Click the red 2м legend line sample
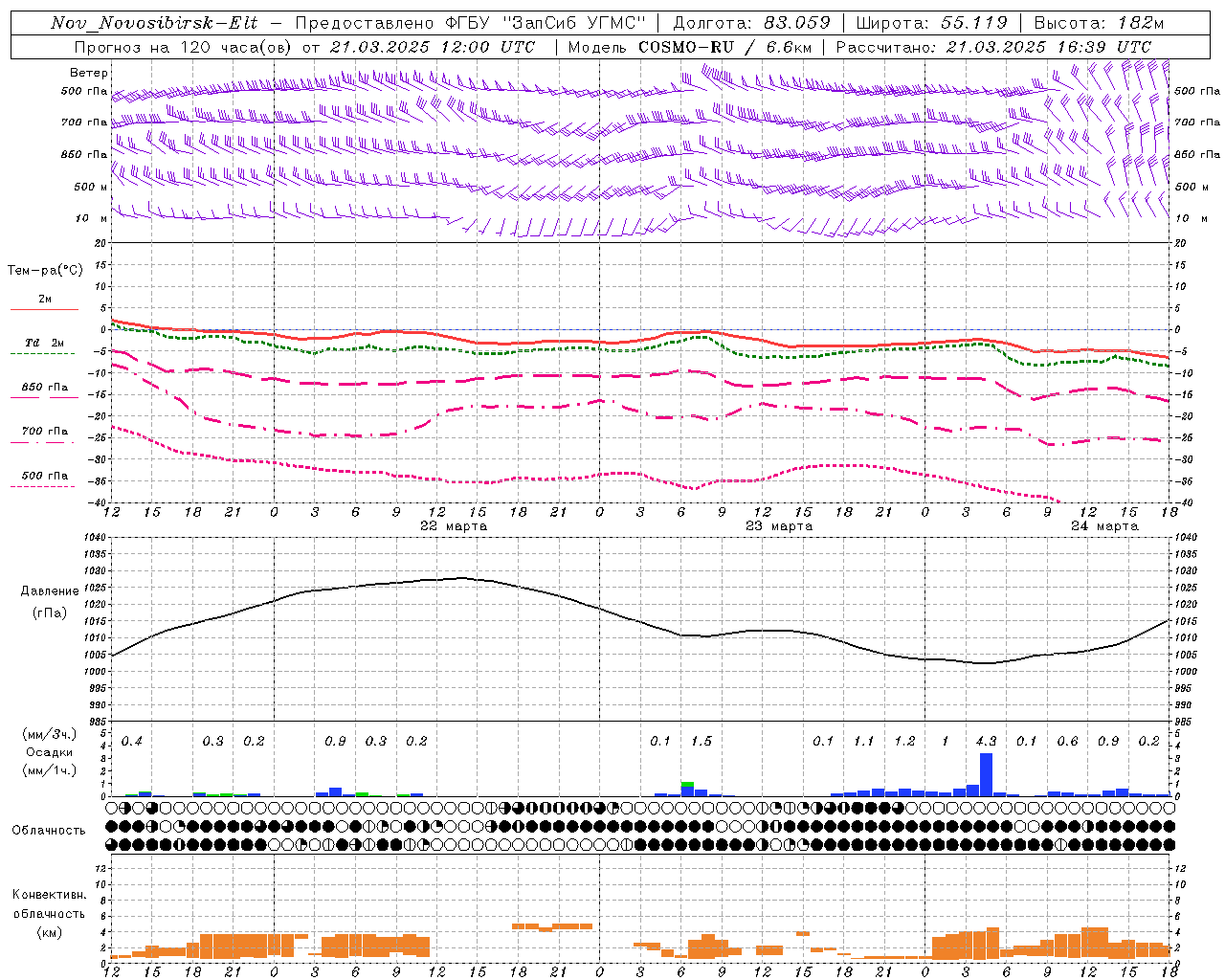This screenshot has height=980, width=1225. click(x=44, y=309)
